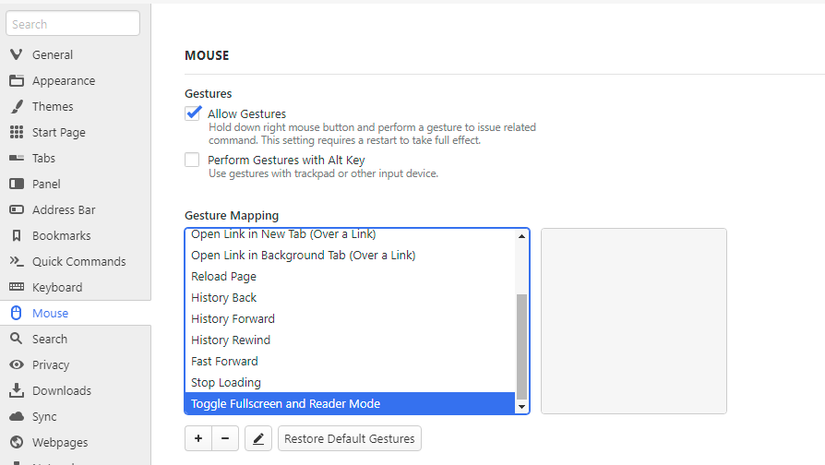Click the gesture list scroll down arrow
The width and height of the screenshot is (825, 465).
[521, 406]
